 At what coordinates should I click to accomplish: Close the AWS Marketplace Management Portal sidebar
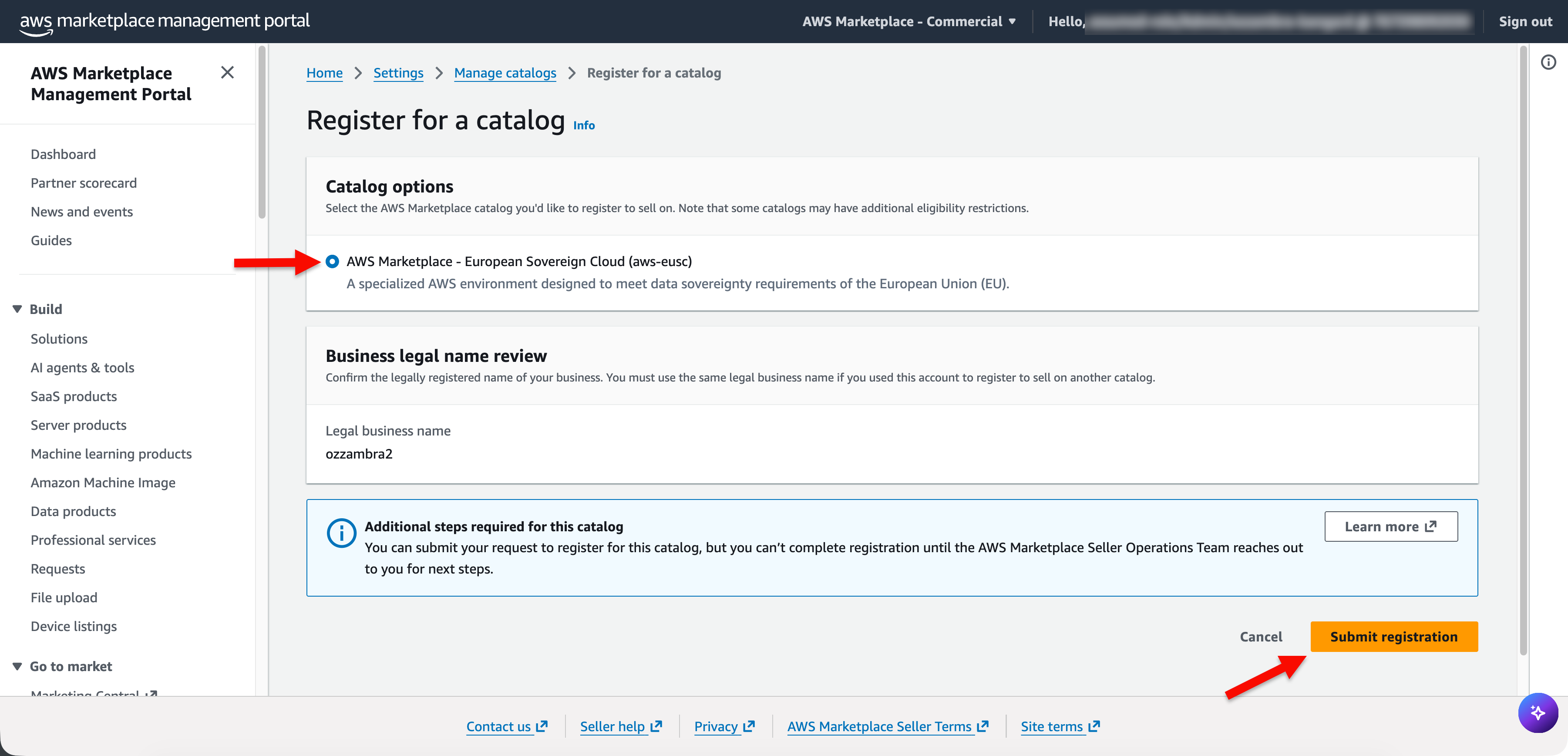pyautogui.click(x=227, y=73)
